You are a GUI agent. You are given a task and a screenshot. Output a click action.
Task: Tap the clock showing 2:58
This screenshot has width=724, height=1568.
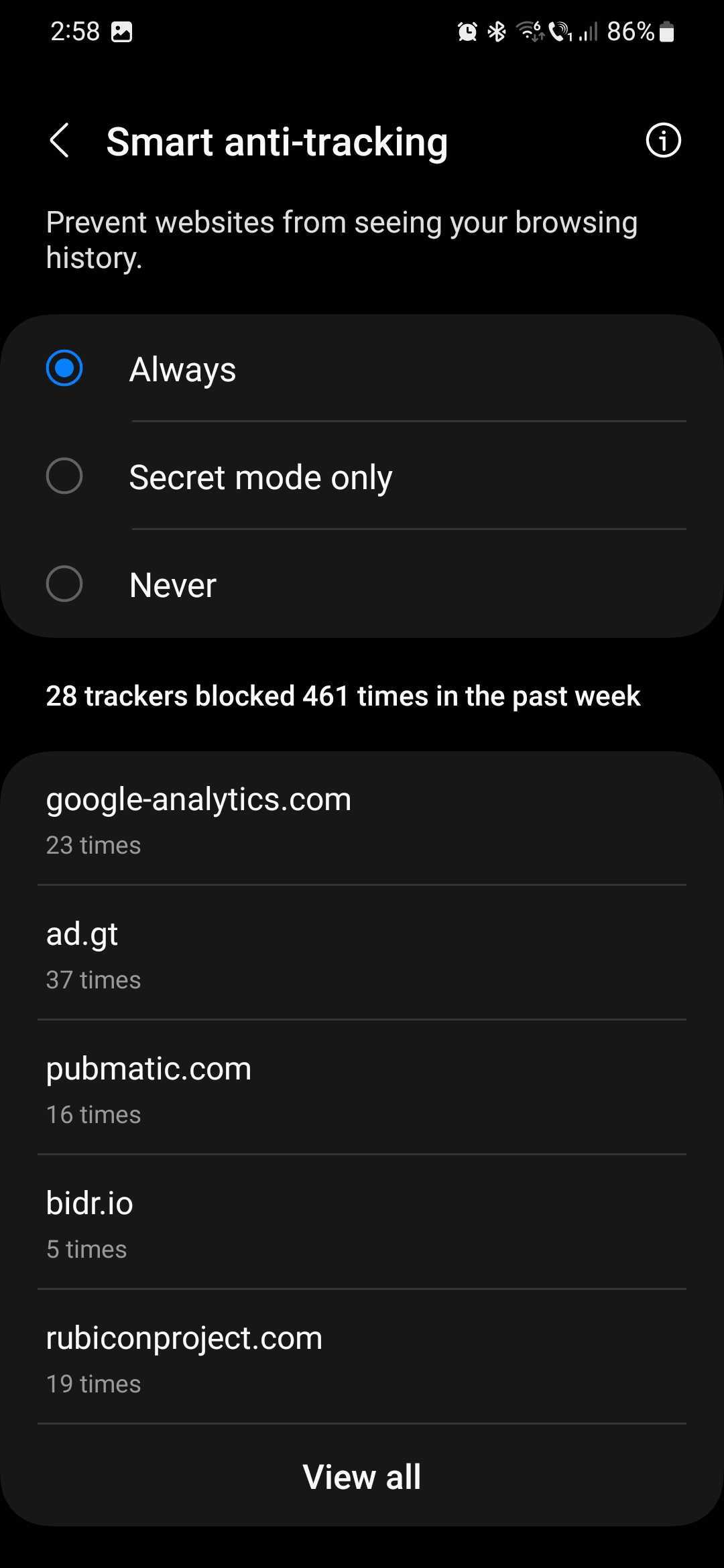point(75,31)
